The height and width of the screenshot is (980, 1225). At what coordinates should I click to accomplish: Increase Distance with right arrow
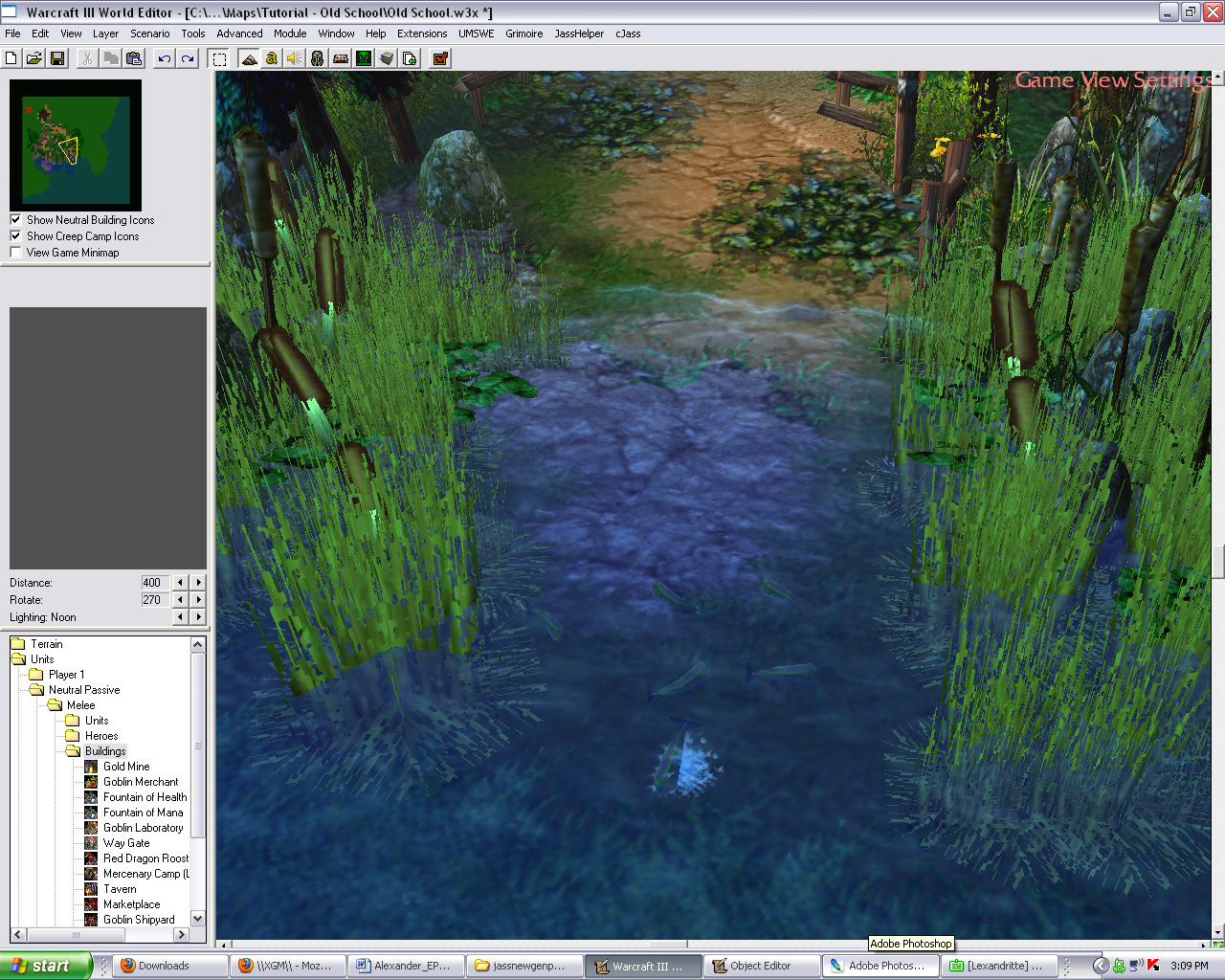click(x=198, y=582)
